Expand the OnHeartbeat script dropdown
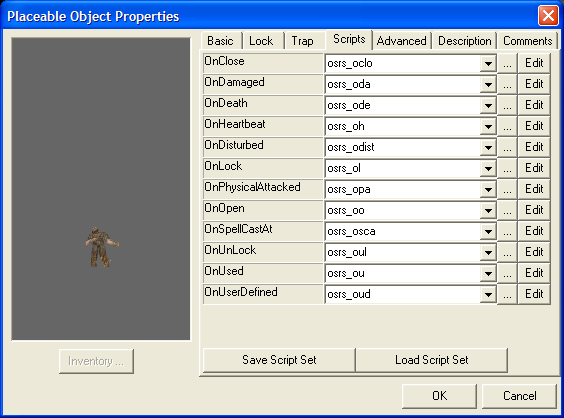 click(488, 127)
